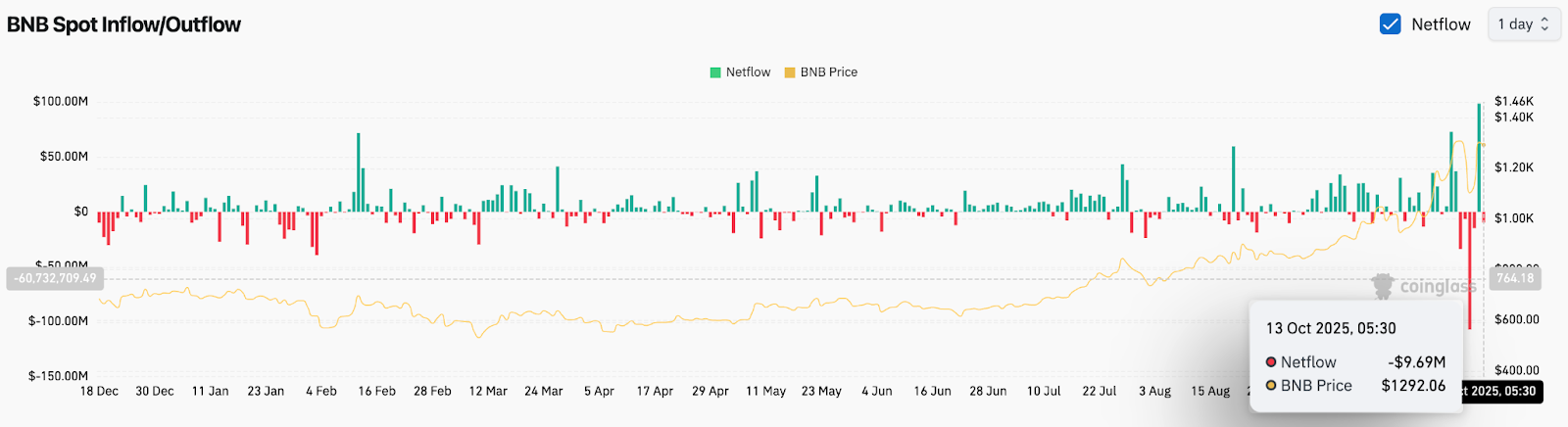This screenshot has height=427, width=1568.
Task: Hide the BNB Price series via legend text
Action: [828, 72]
